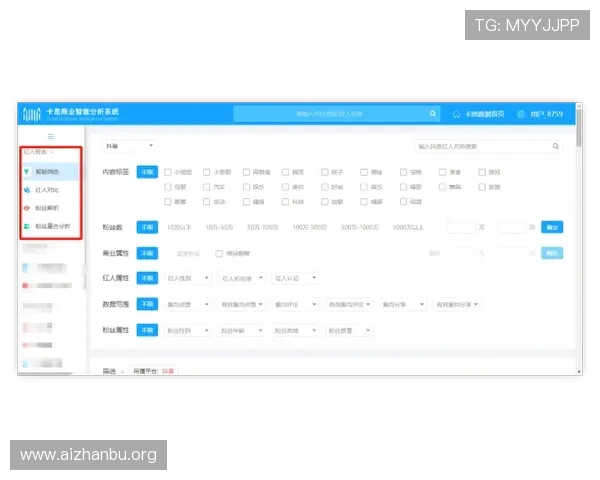This screenshot has width=600, height=480.
Task: Click 不限 in the 红人属性 row
Action: coord(147,278)
